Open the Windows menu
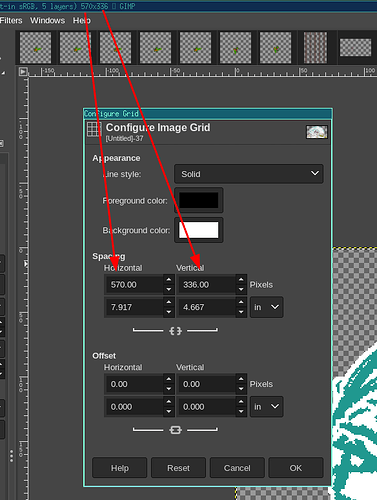 [x=47, y=21]
